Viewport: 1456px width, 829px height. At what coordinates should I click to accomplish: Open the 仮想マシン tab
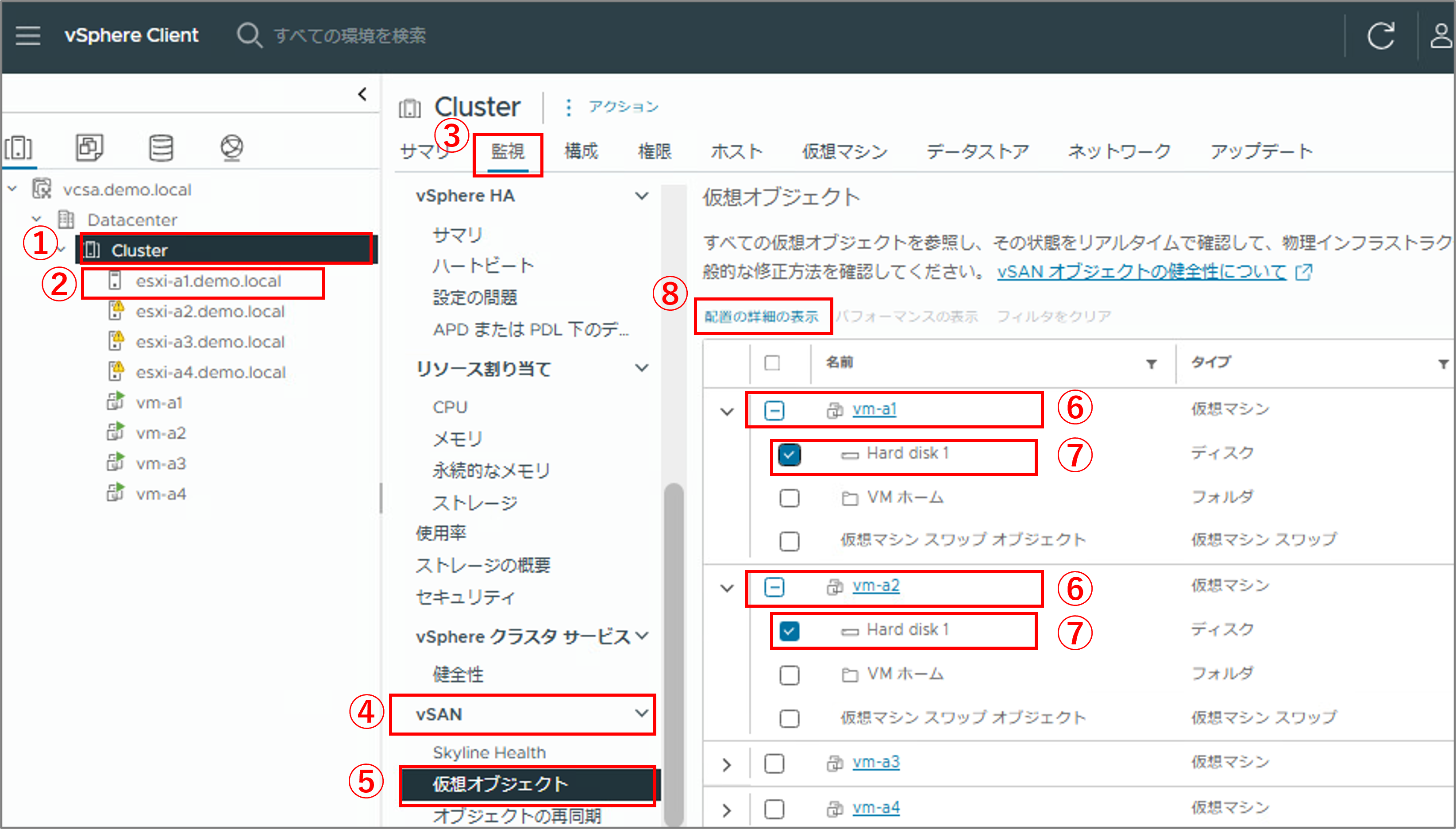[x=845, y=151]
